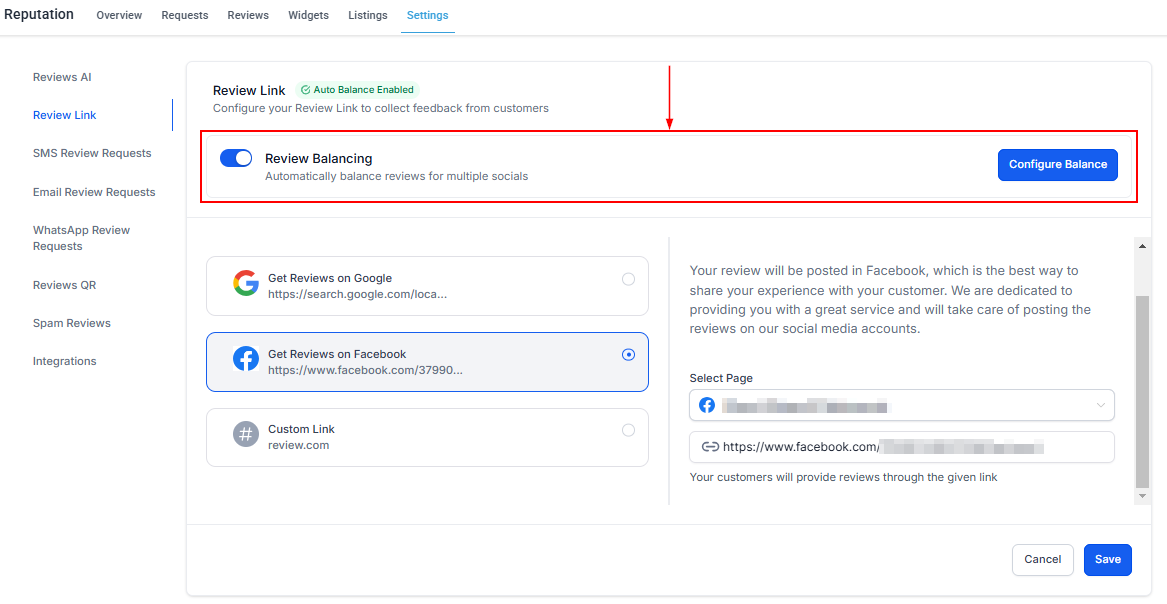Save the review link settings
This screenshot has width=1167, height=604.
(1107, 560)
